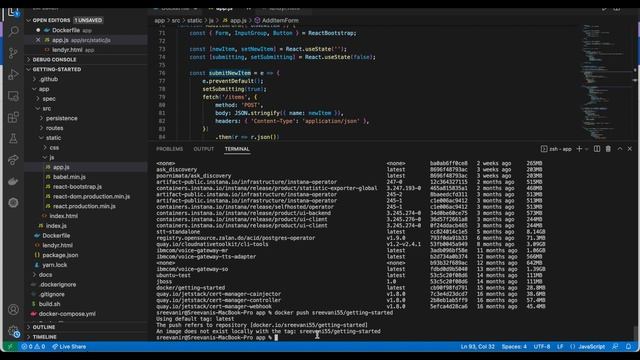The width and height of the screenshot is (640, 360).
Task: Change end of line sequence LF
Action: pyautogui.click(x=560, y=347)
